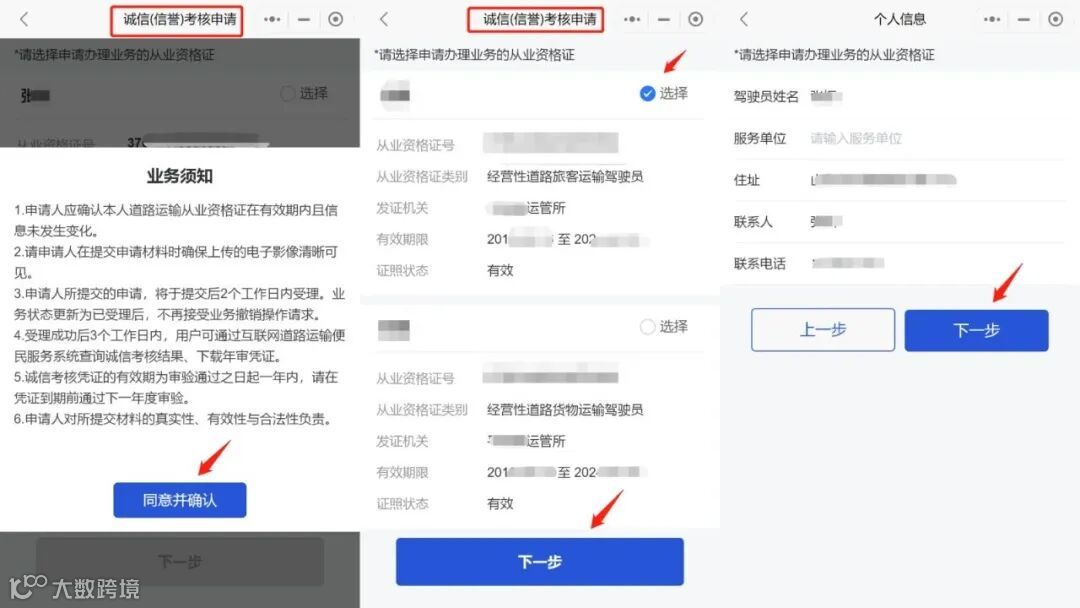Screen dimensions: 1080x608
Task: Tap the back arrow on the left screen
Action: coord(24,19)
